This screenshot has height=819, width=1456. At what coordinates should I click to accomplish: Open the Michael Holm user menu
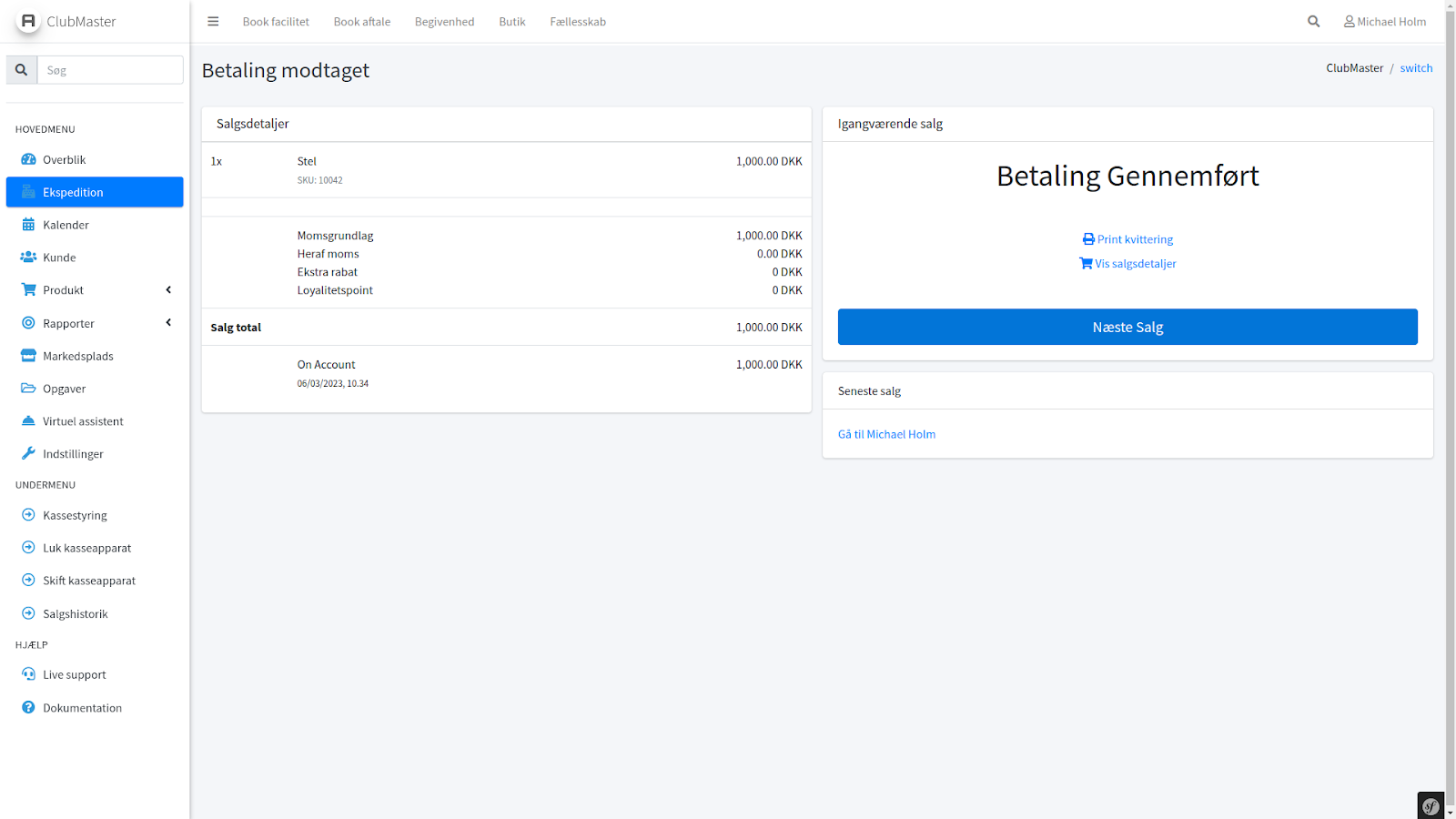[x=1385, y=22]
